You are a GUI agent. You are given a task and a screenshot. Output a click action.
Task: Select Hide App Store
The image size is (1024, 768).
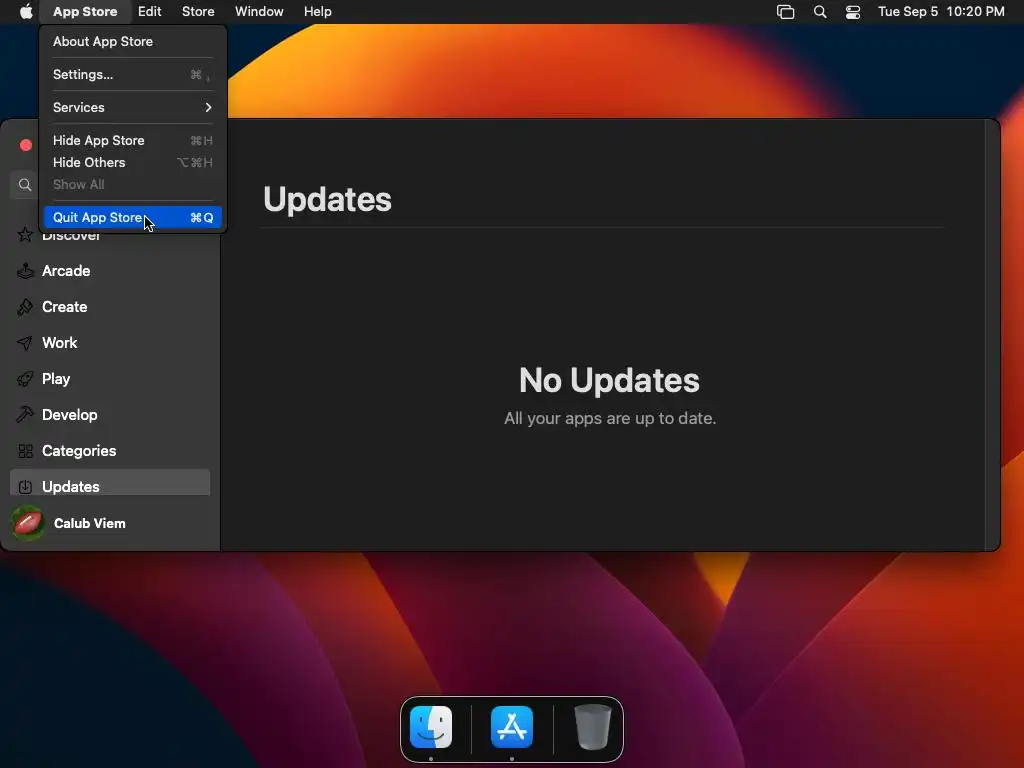[133, 140]
